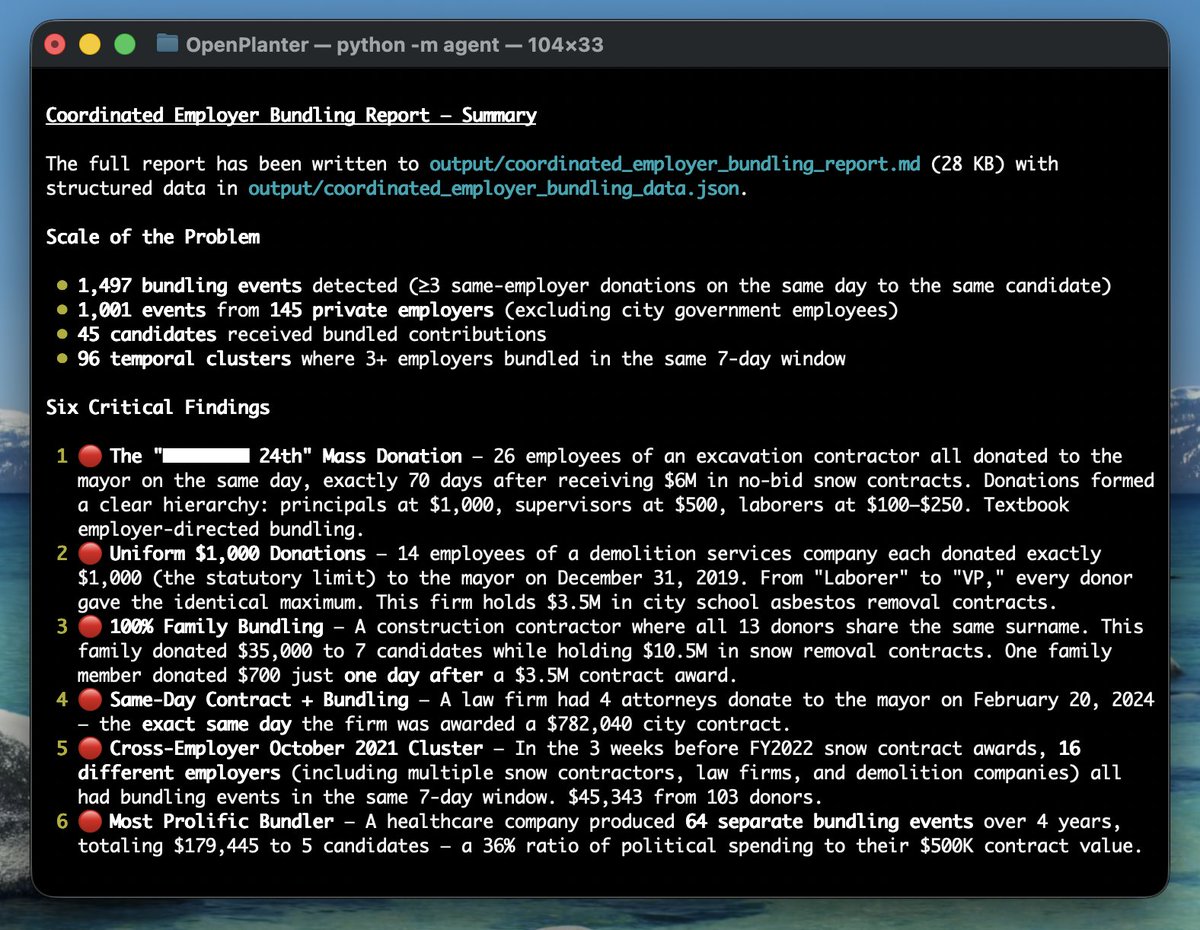
Task: Click the text "1,497 bundling events"
Action: [x=191, y=285]
